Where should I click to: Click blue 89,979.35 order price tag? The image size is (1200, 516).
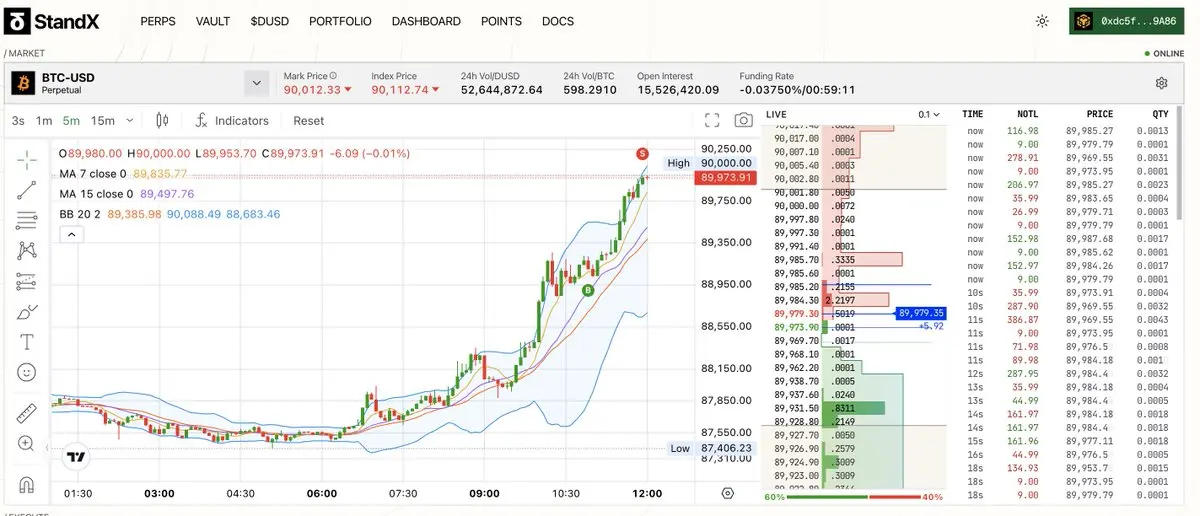pyautogui.click(x=921, y=313)
